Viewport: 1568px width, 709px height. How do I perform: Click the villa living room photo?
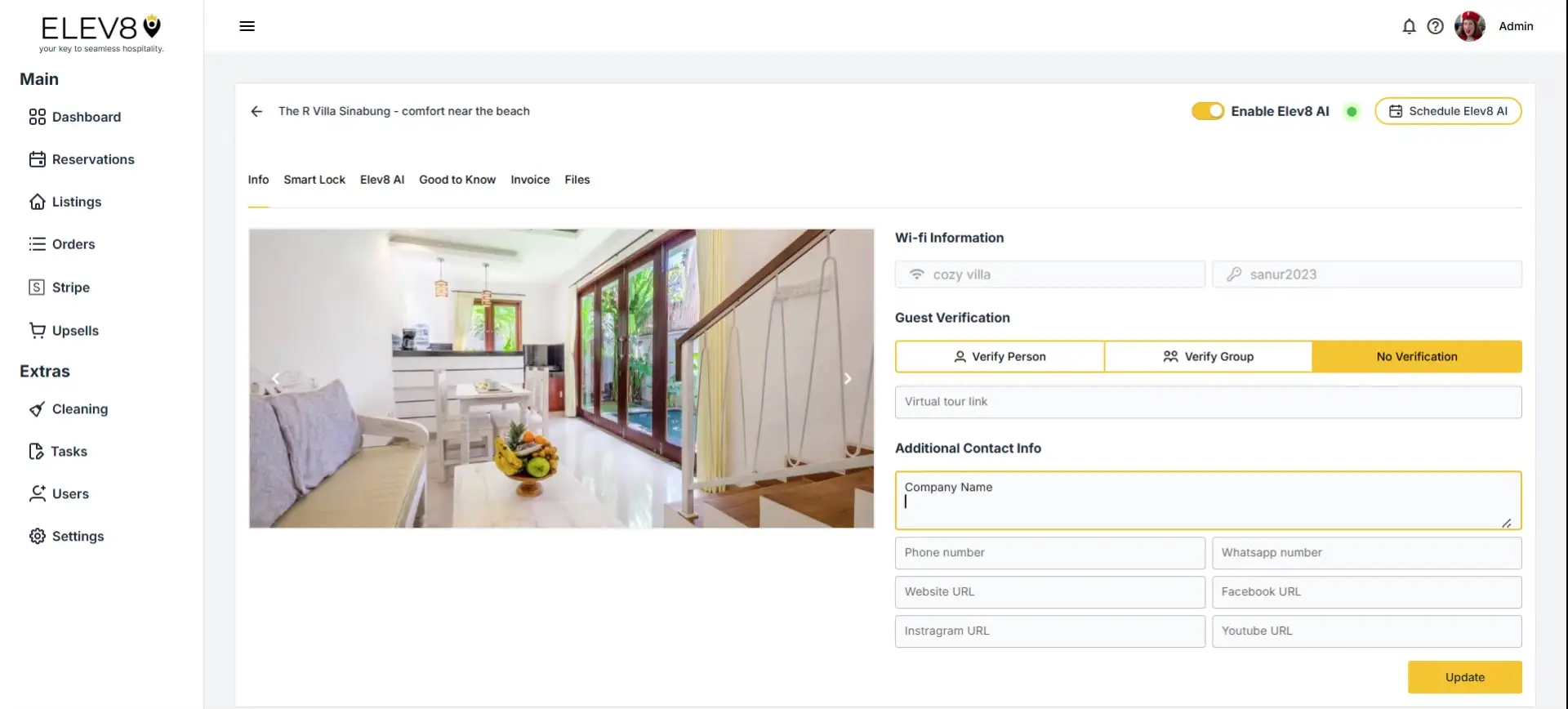561,378
